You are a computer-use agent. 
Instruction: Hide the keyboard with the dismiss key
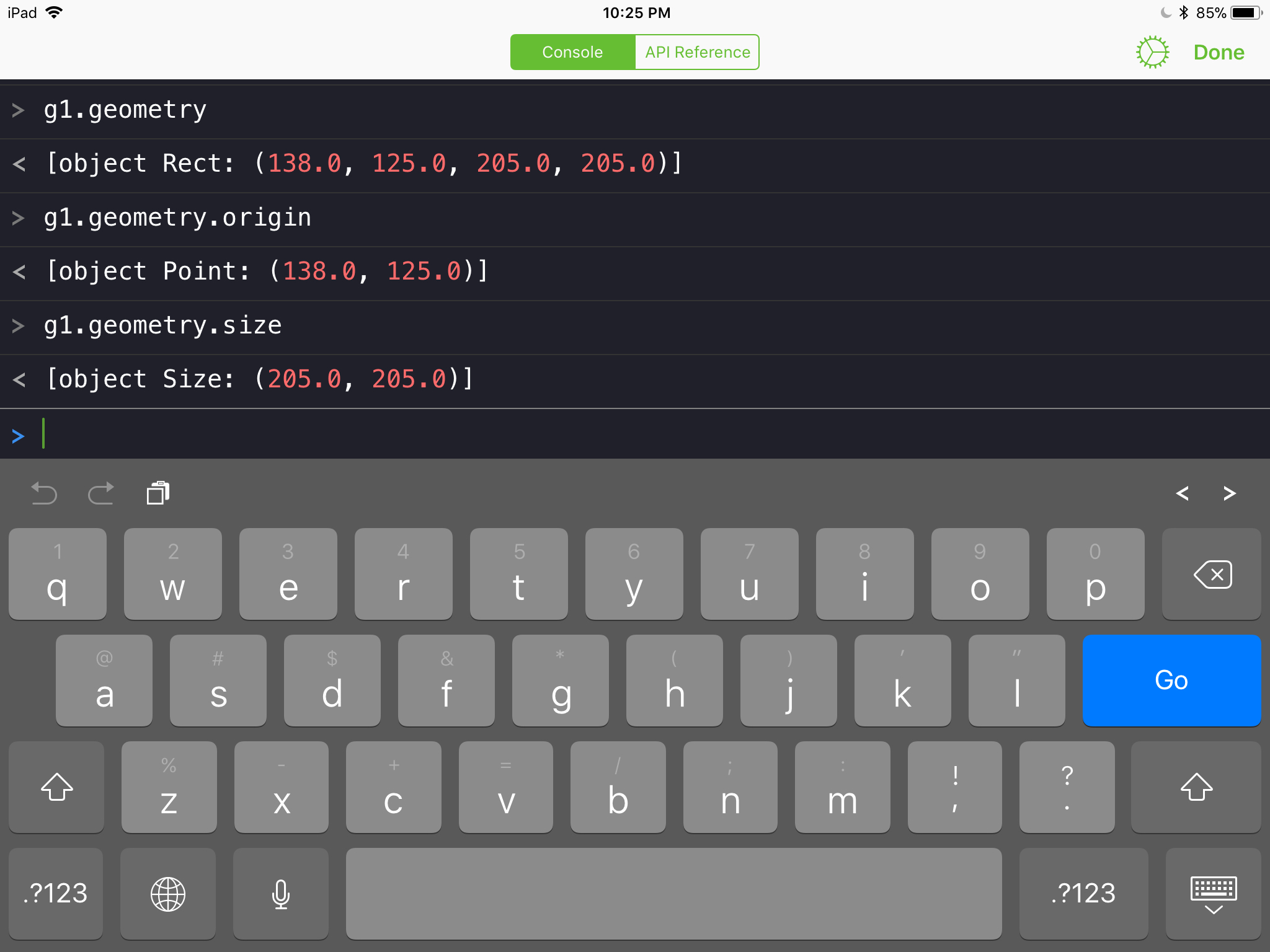(1213, 894)
